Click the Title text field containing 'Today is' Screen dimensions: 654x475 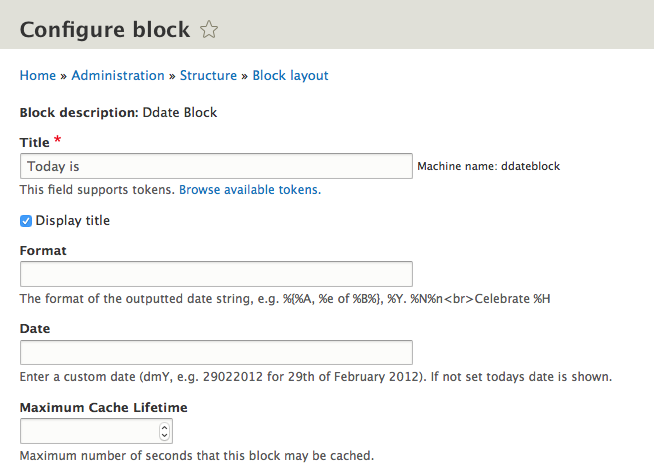click(x=216, y=166)
